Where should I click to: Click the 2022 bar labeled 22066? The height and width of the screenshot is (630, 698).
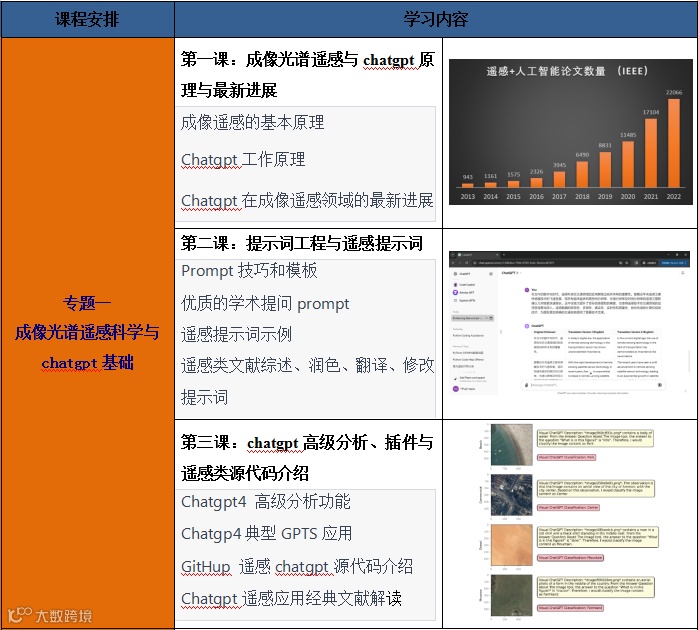pos(674,142)
